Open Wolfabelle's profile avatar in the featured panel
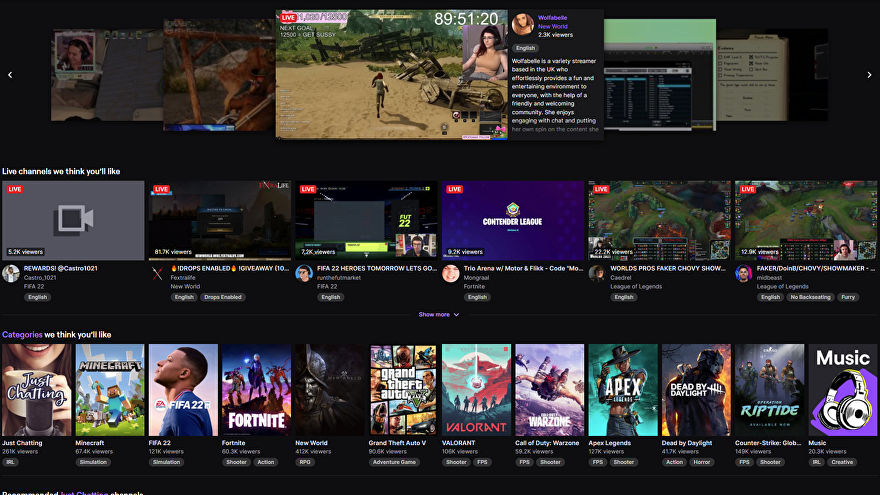The height and width of the screenshot is (495, 880). [523, 25]
